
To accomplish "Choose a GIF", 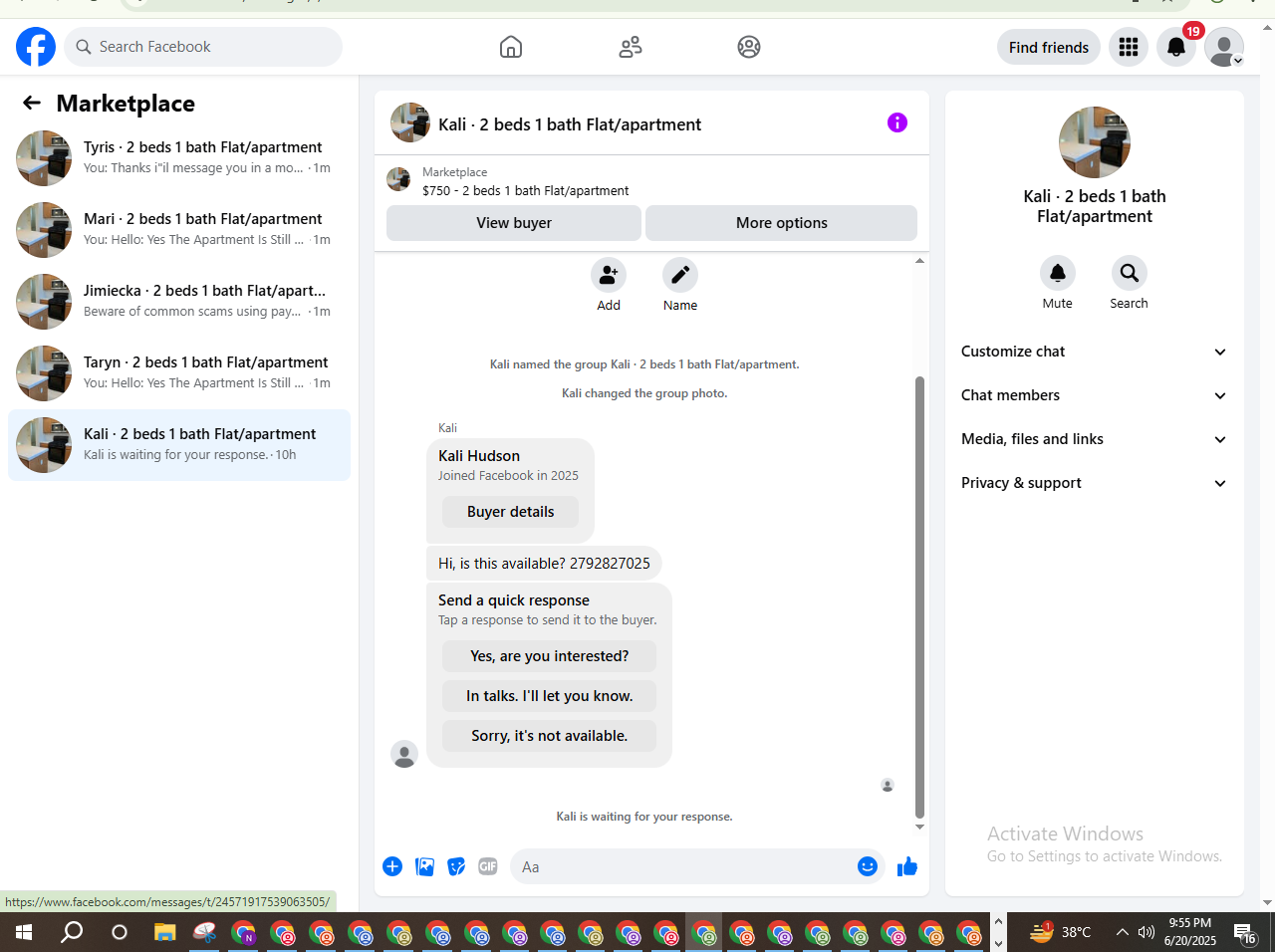I will [488, 866].
